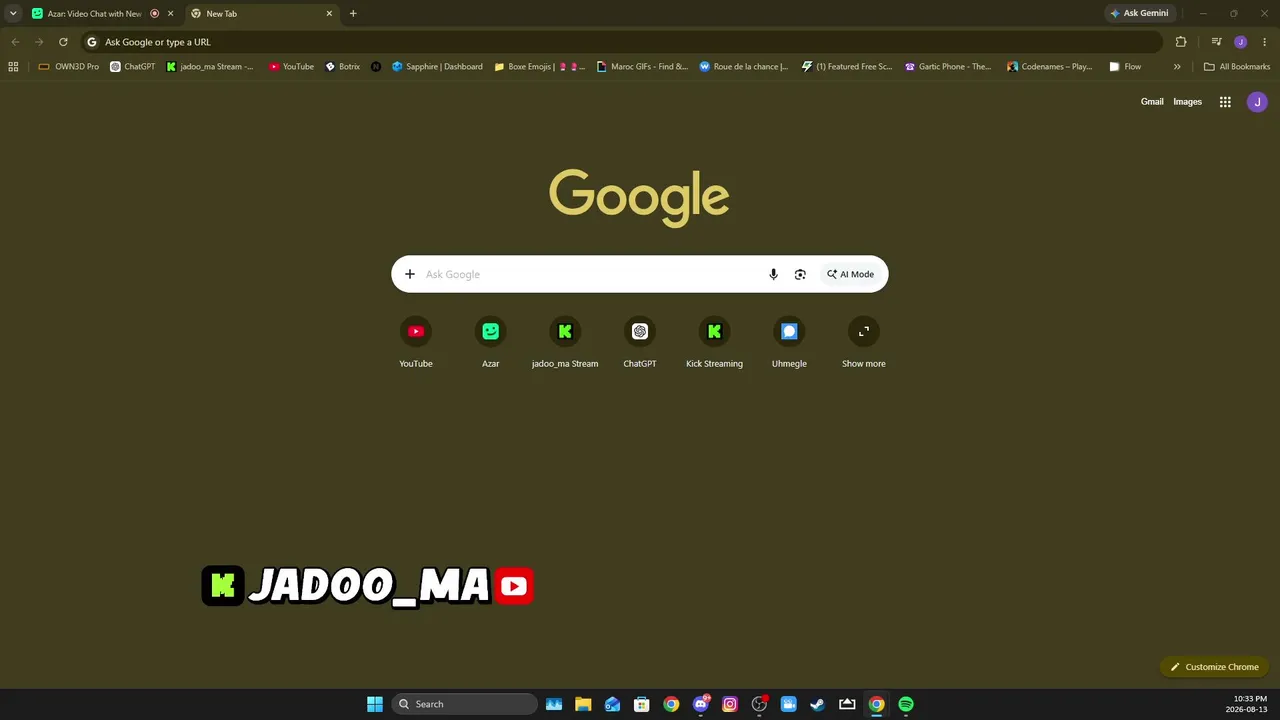1280x720 pixels.
Task: Close the New Tab tab
Action: (x=329, y=14)
